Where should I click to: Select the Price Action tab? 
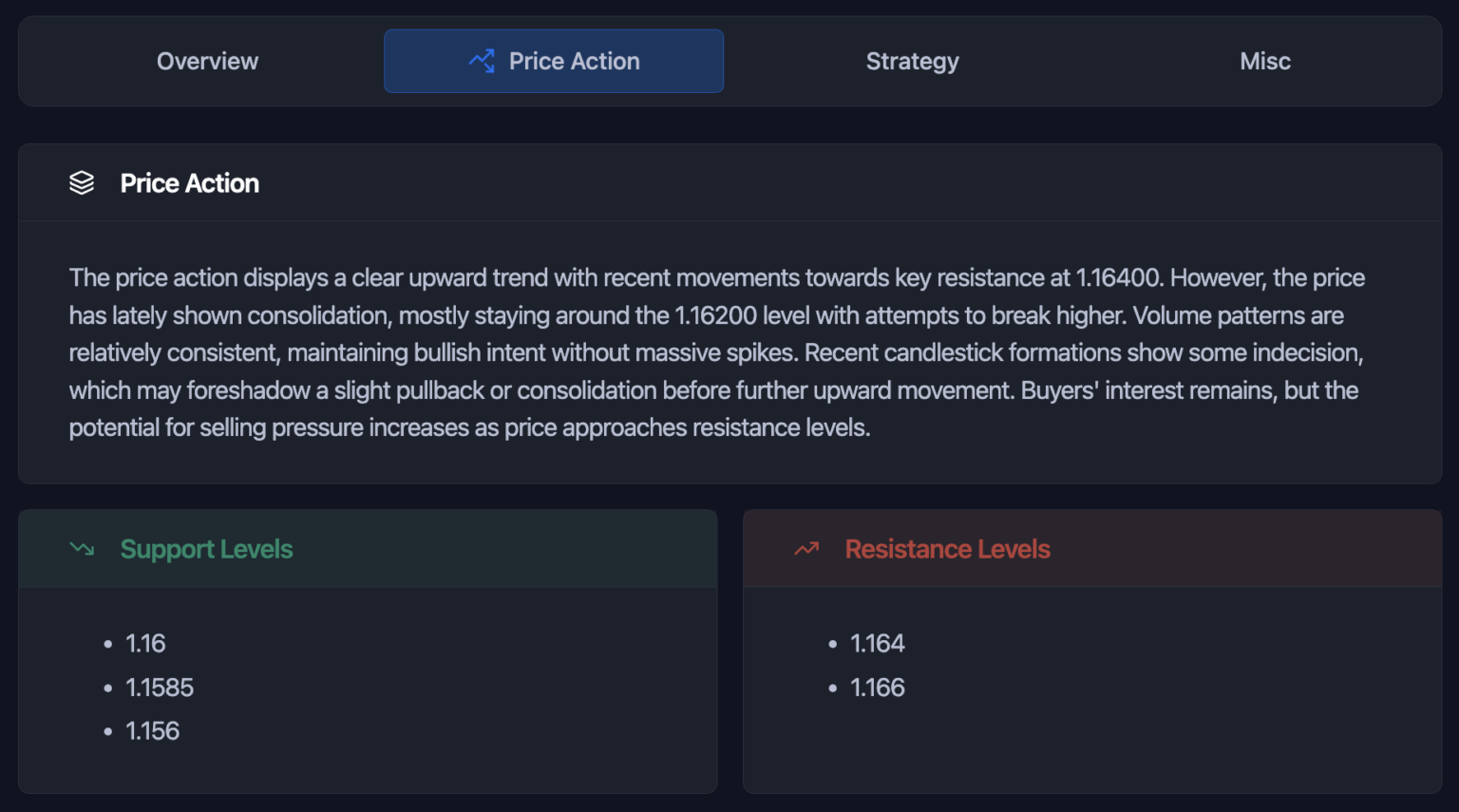[554, 61]
